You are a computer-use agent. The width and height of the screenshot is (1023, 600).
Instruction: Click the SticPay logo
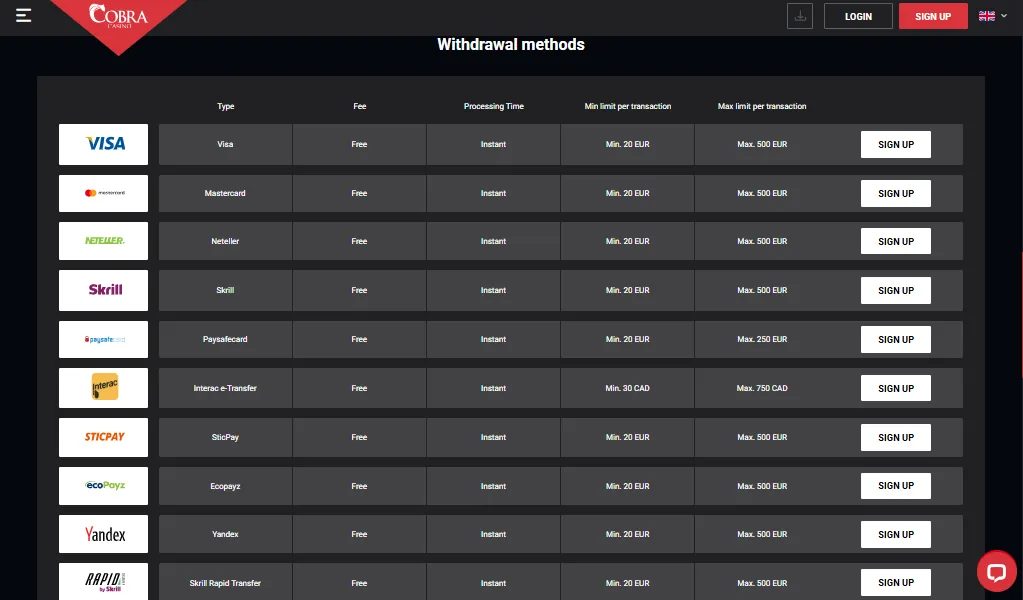click(x=104, y=437)
